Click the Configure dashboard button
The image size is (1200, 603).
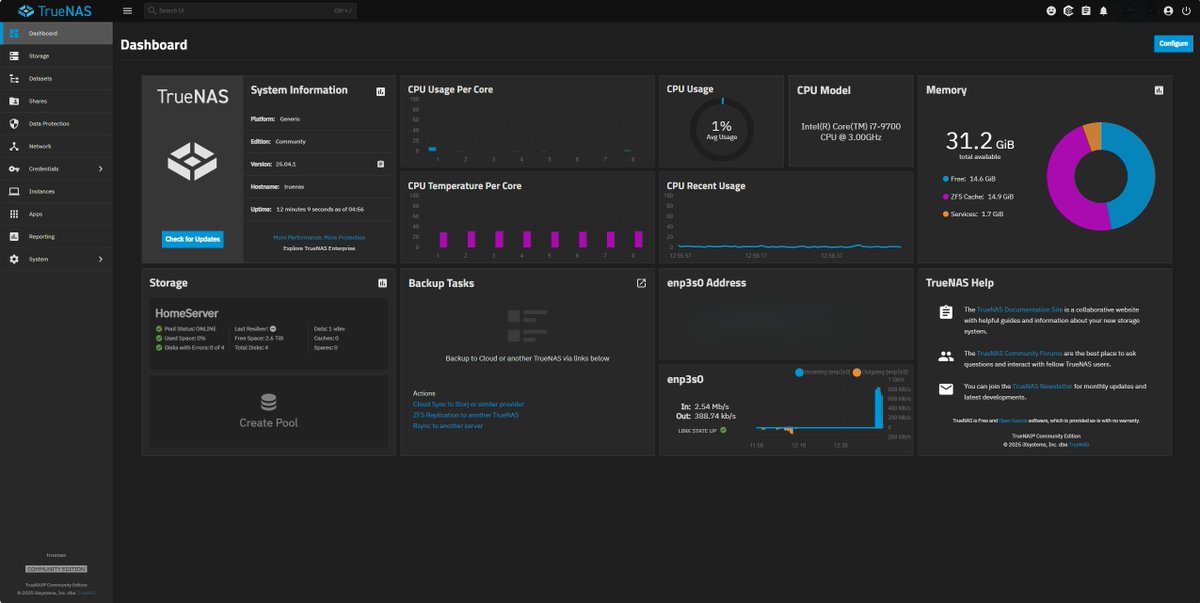pos(1173,43)
